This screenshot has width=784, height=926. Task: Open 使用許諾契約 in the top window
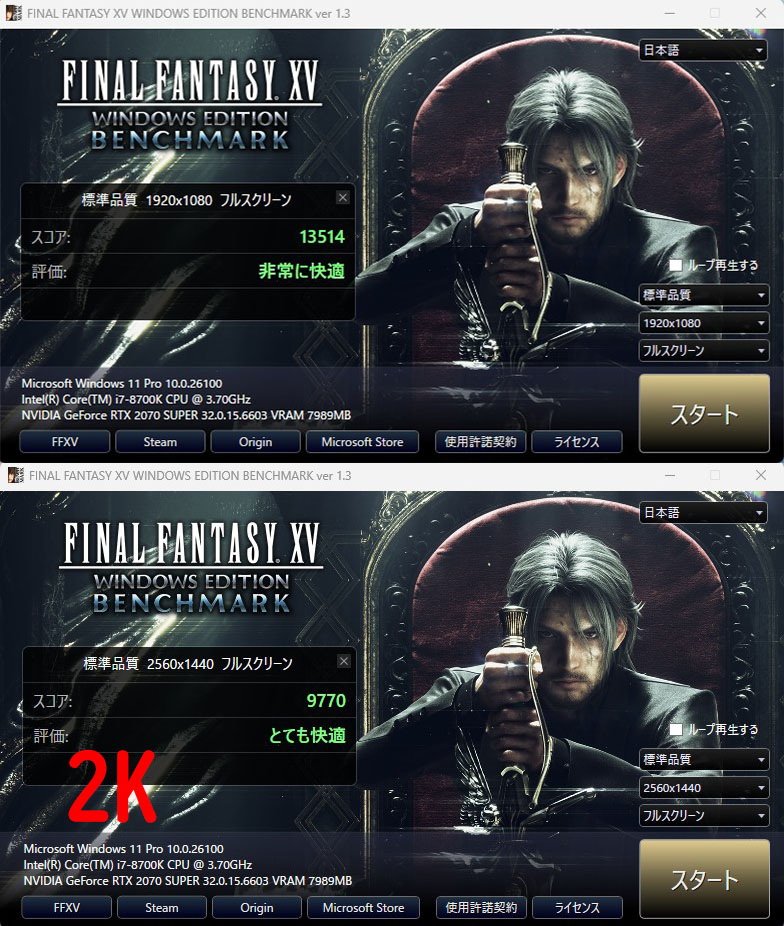click(x=481, y=442)
